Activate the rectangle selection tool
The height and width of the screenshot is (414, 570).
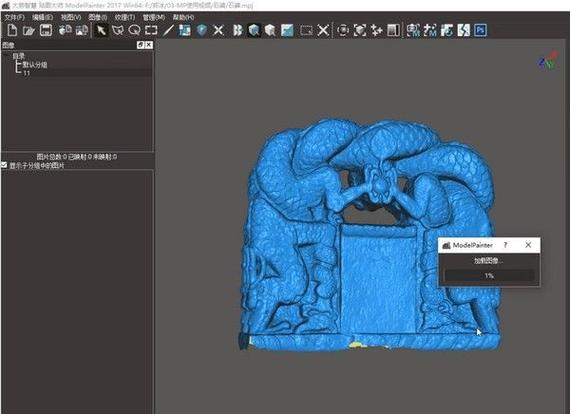(151, 30)
